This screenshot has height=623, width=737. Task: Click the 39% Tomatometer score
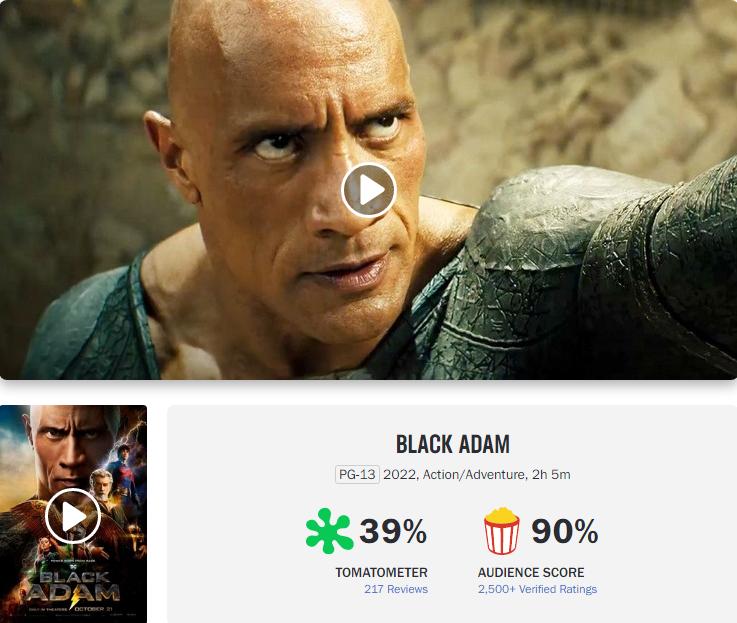(393, 531)
